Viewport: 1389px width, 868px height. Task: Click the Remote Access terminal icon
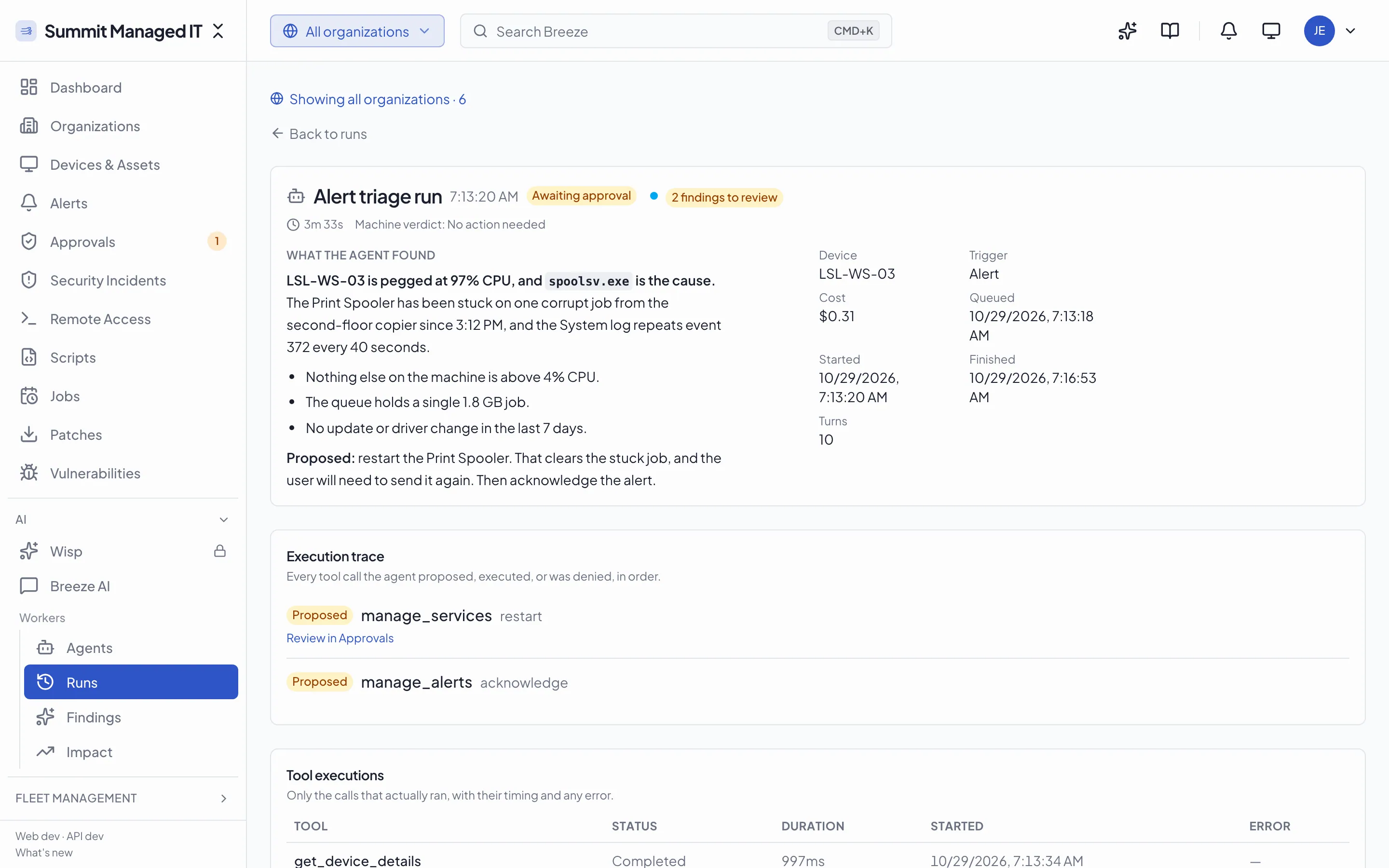(x=29, y=319)
